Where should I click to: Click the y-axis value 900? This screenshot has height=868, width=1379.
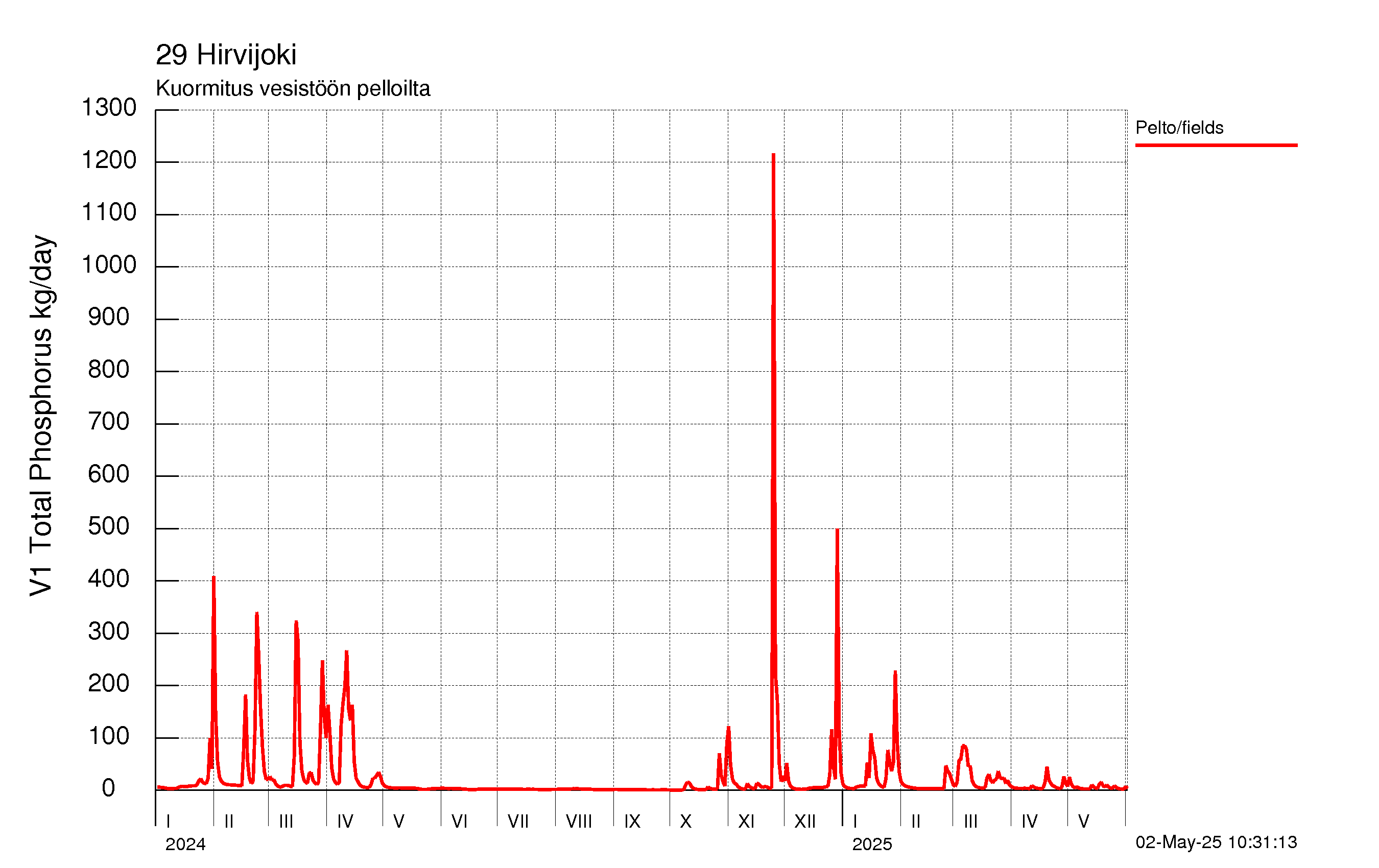pyautogui.click(x=109, y=317)
